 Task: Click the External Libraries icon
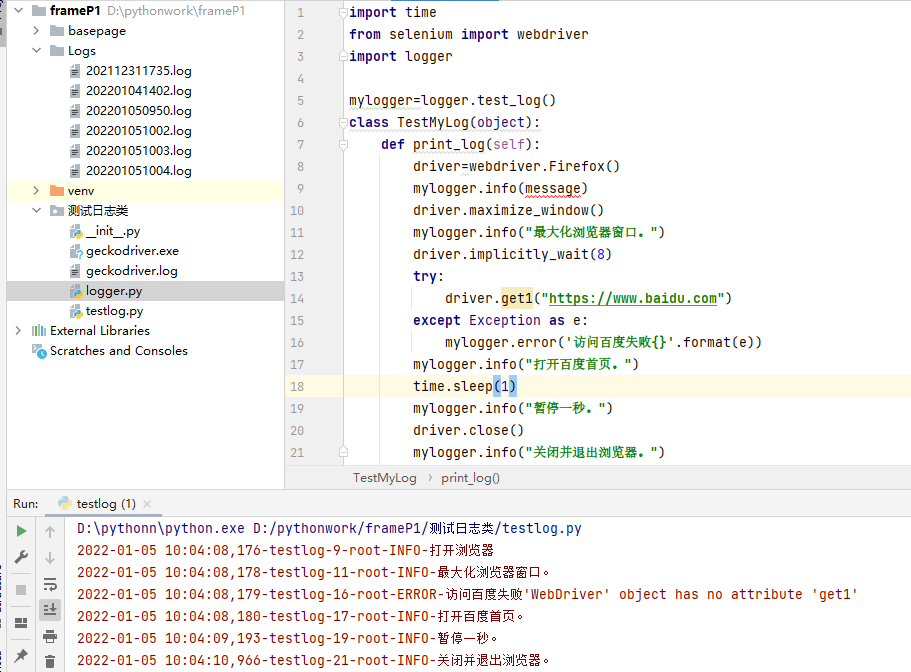pos(38,330)
